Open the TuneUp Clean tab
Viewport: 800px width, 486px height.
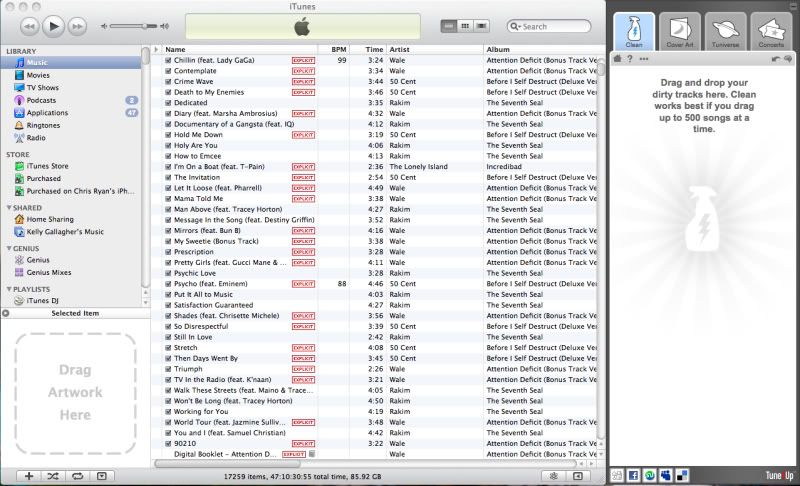[634, 31]
